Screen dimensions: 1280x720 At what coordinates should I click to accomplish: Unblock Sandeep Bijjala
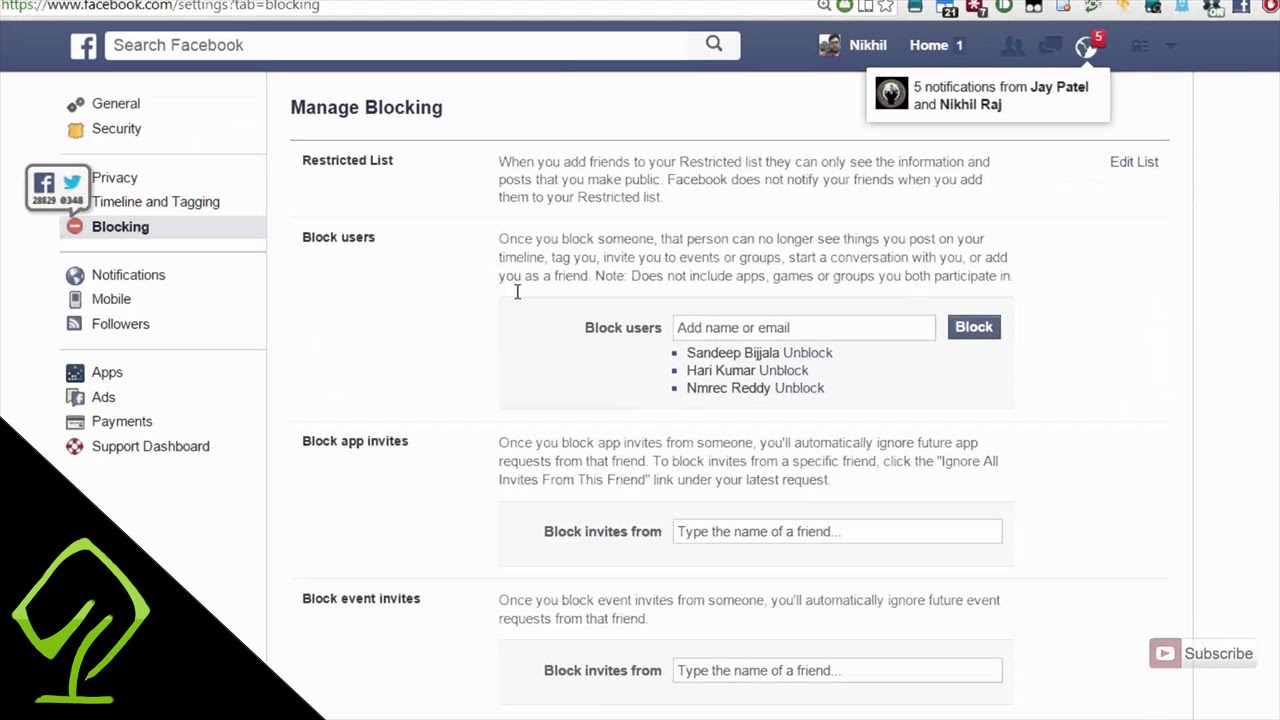808,353
